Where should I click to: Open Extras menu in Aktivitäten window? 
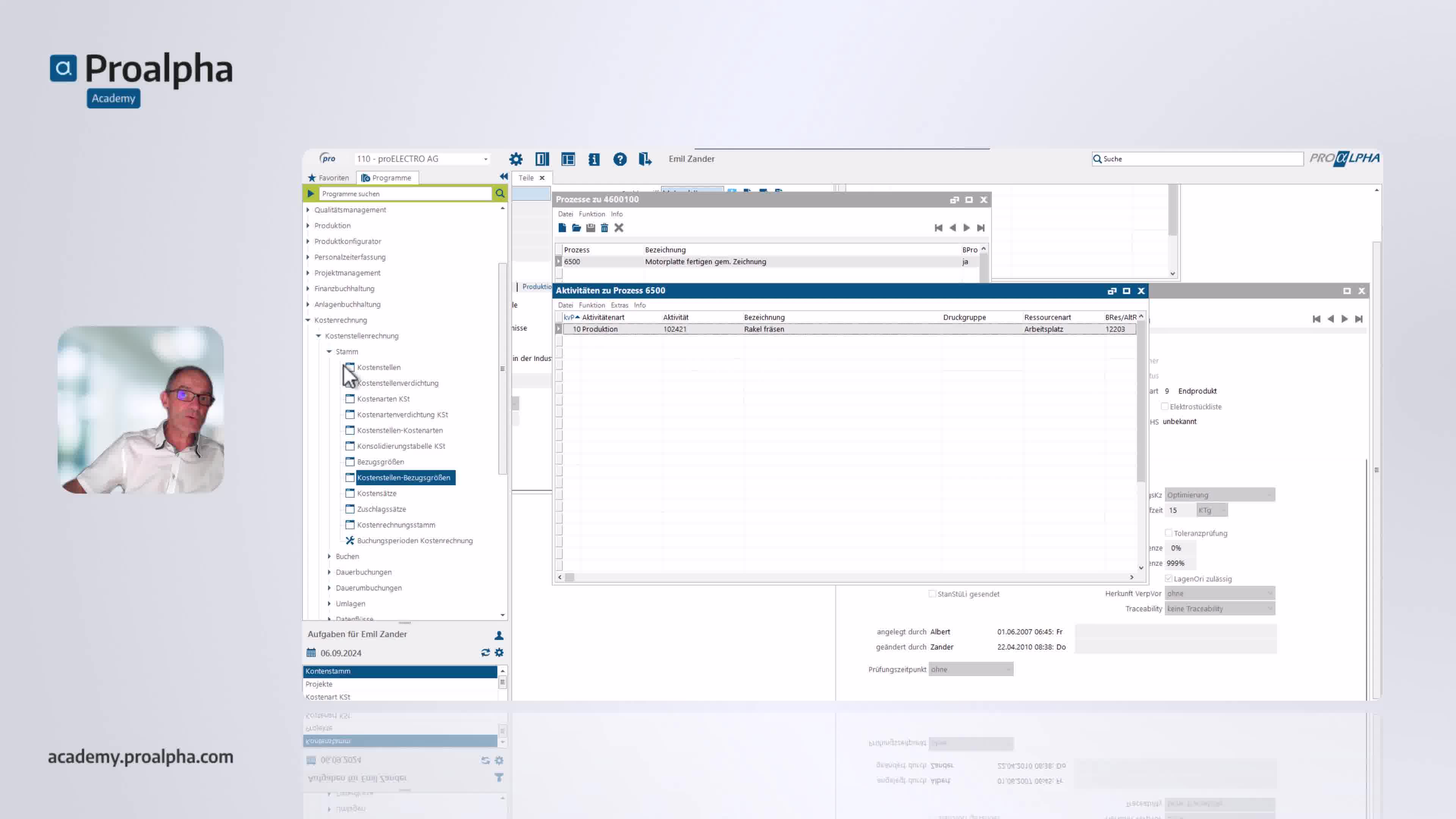[619, 305]
